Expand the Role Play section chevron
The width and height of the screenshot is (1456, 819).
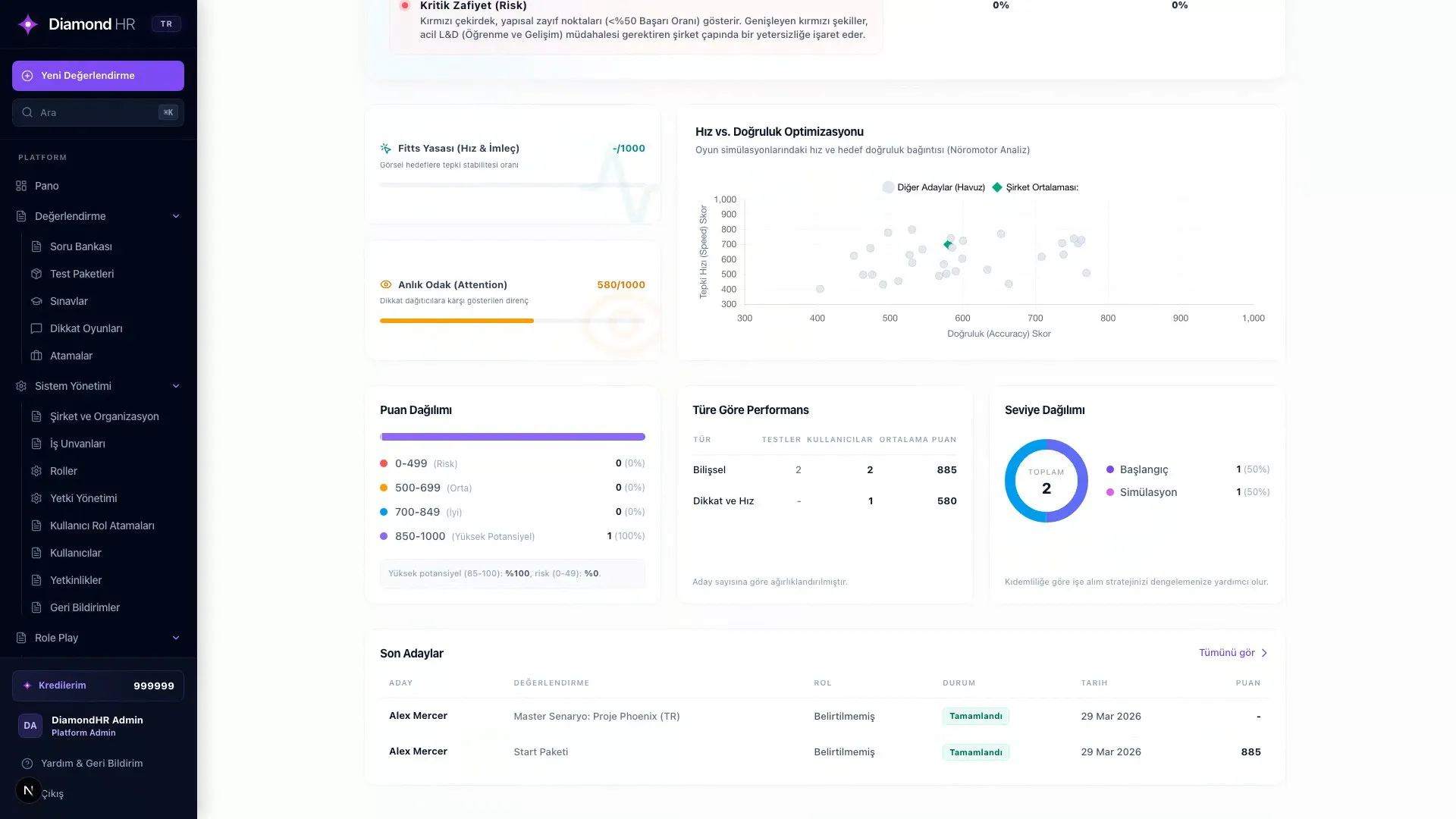click(176, 638)
